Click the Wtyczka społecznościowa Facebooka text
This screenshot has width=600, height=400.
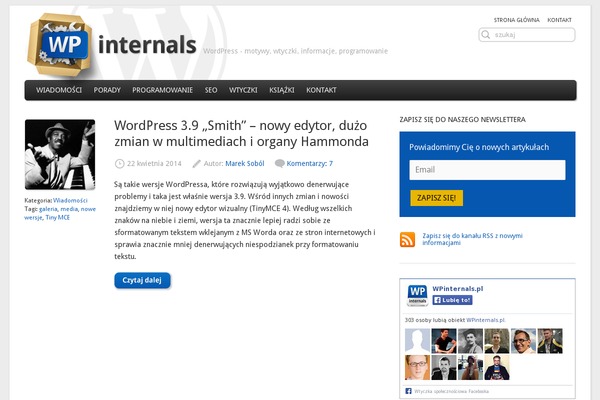click(x=452, y=391)
